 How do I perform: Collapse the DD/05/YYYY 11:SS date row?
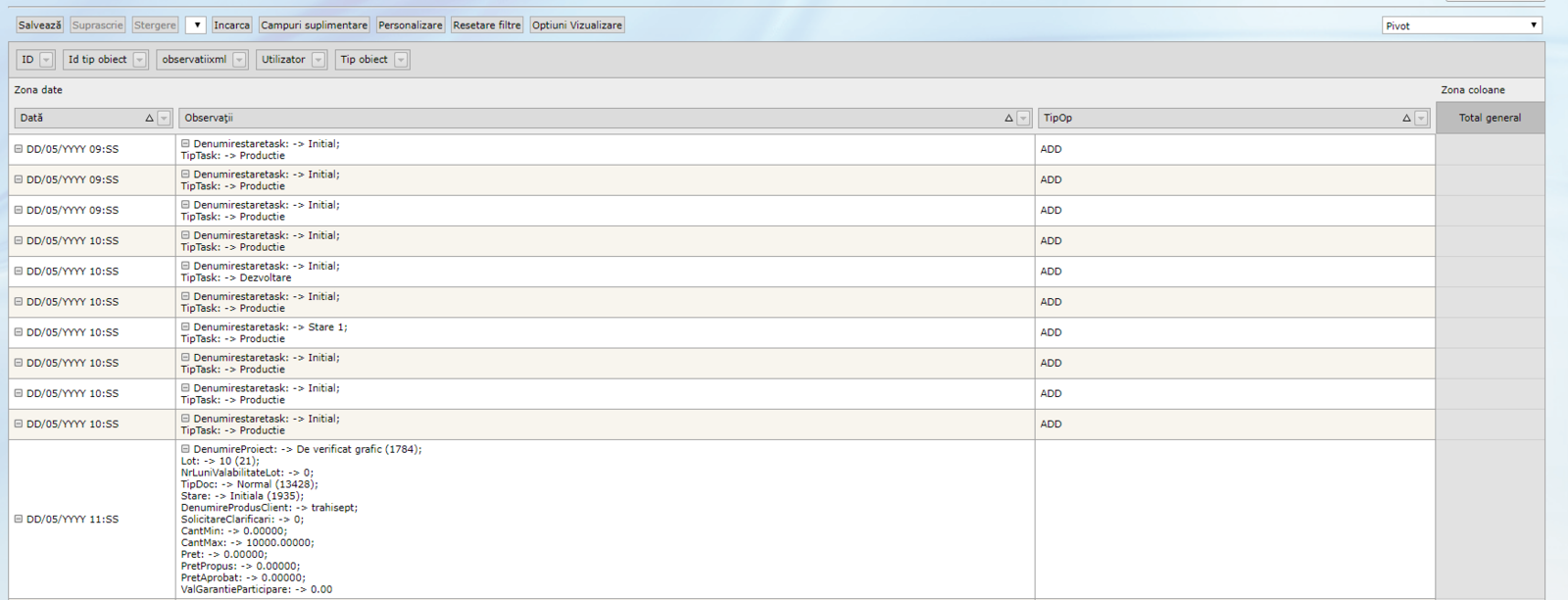coord(19,519)
